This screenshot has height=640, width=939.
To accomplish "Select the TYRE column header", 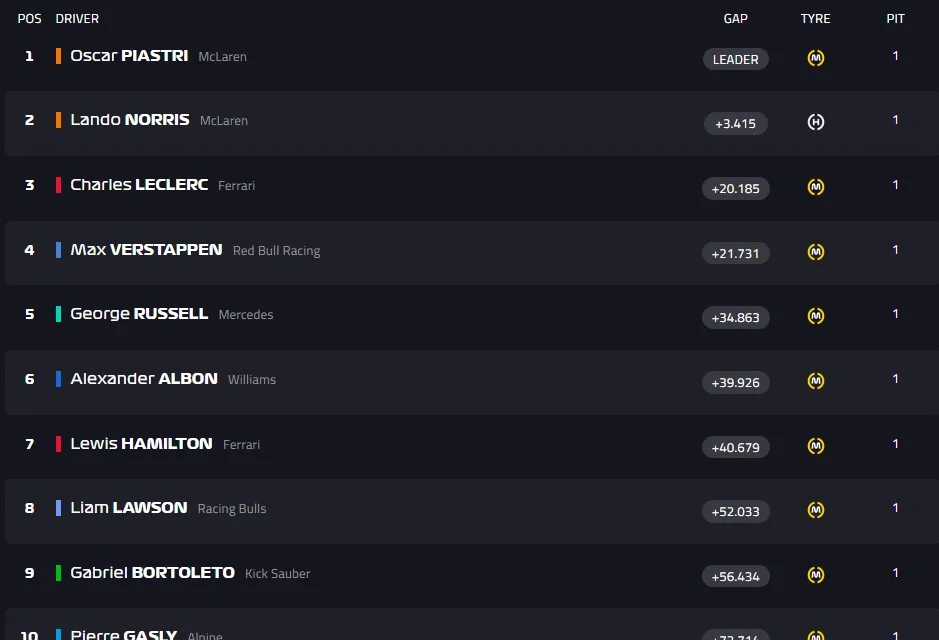I will pyautogui.click(x=816, y=18).
